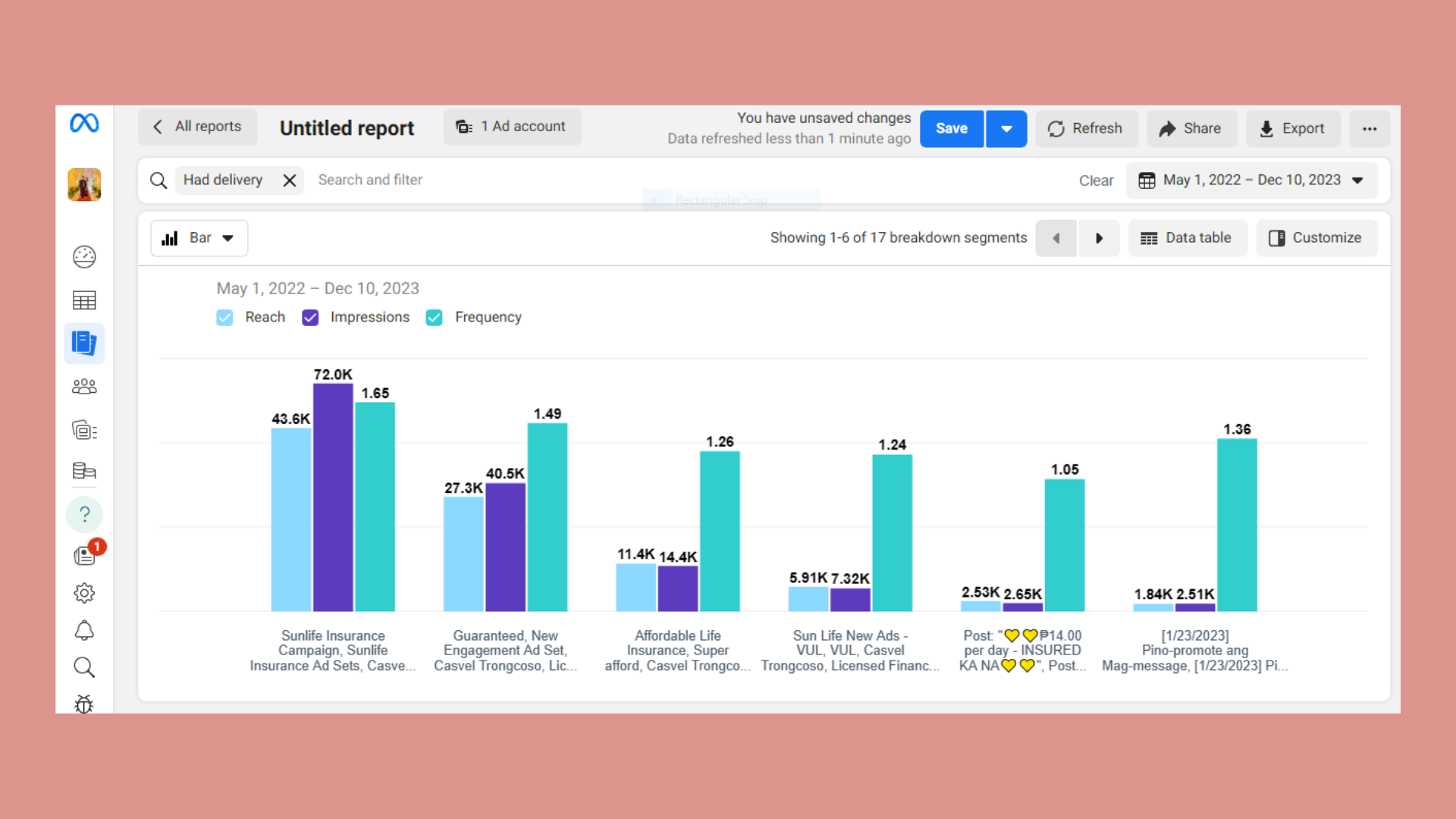The height and width of the screenshot is (819, 1456).
Task: Share the report
Action: [x=1191, y=129]
